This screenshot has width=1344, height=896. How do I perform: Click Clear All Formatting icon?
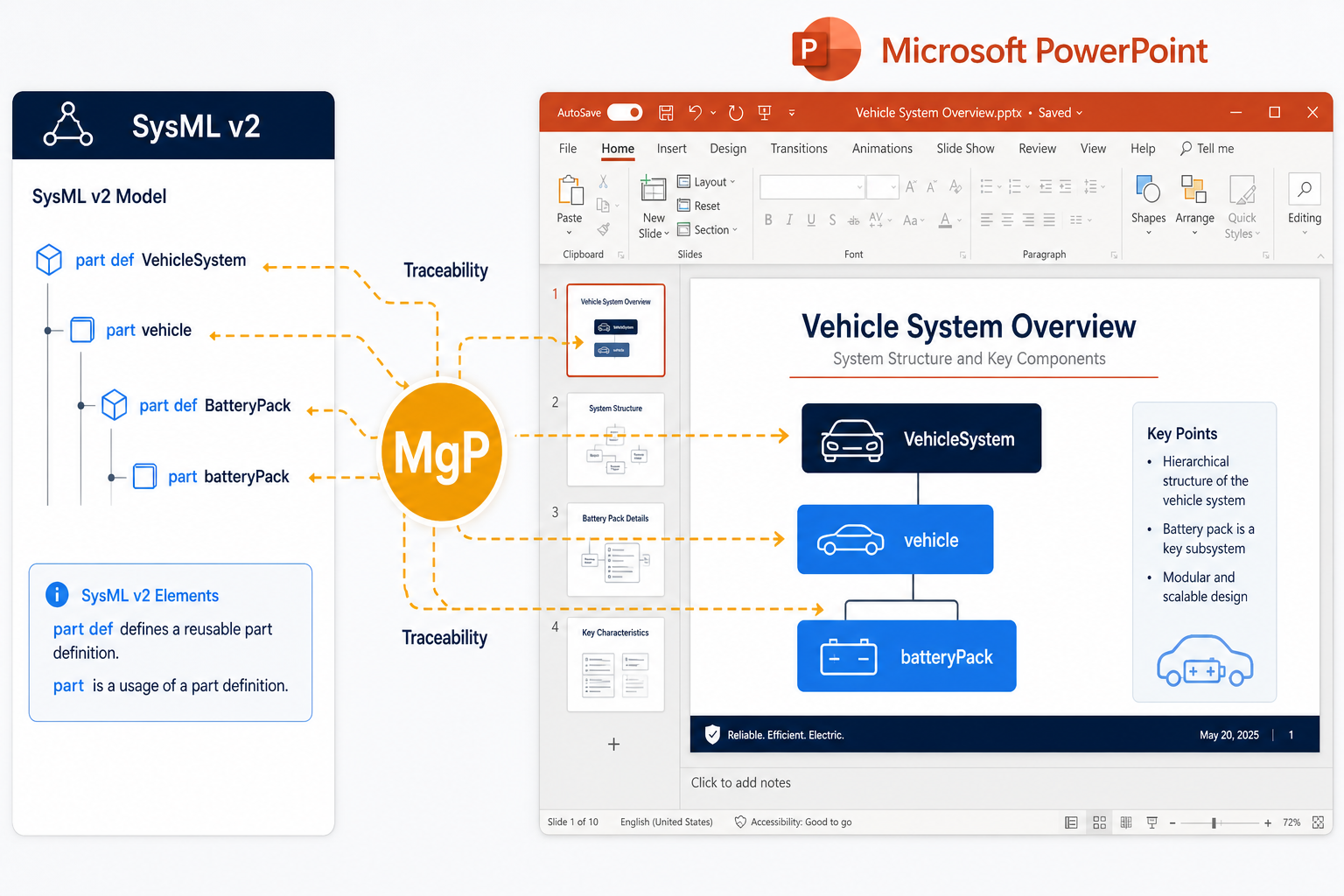click(955, 186)
